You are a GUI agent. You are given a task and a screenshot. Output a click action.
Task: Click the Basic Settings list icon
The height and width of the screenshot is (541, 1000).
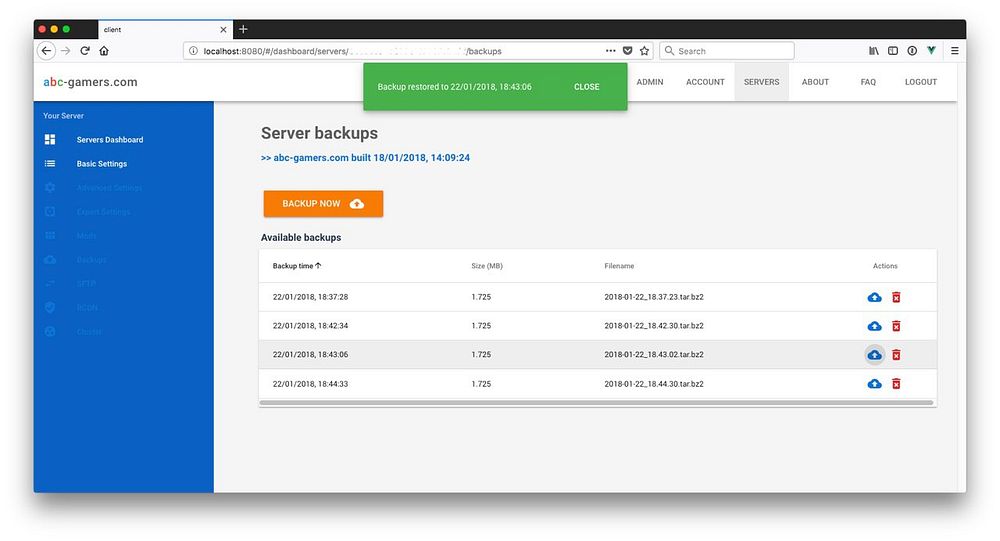[x=50, y=163]
